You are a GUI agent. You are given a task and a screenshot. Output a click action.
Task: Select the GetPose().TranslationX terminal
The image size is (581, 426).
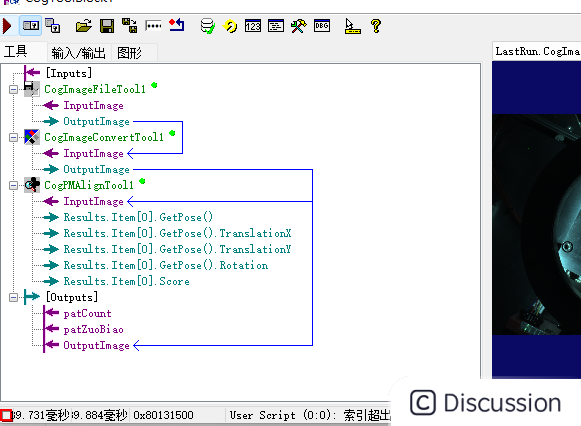point(177,233)
